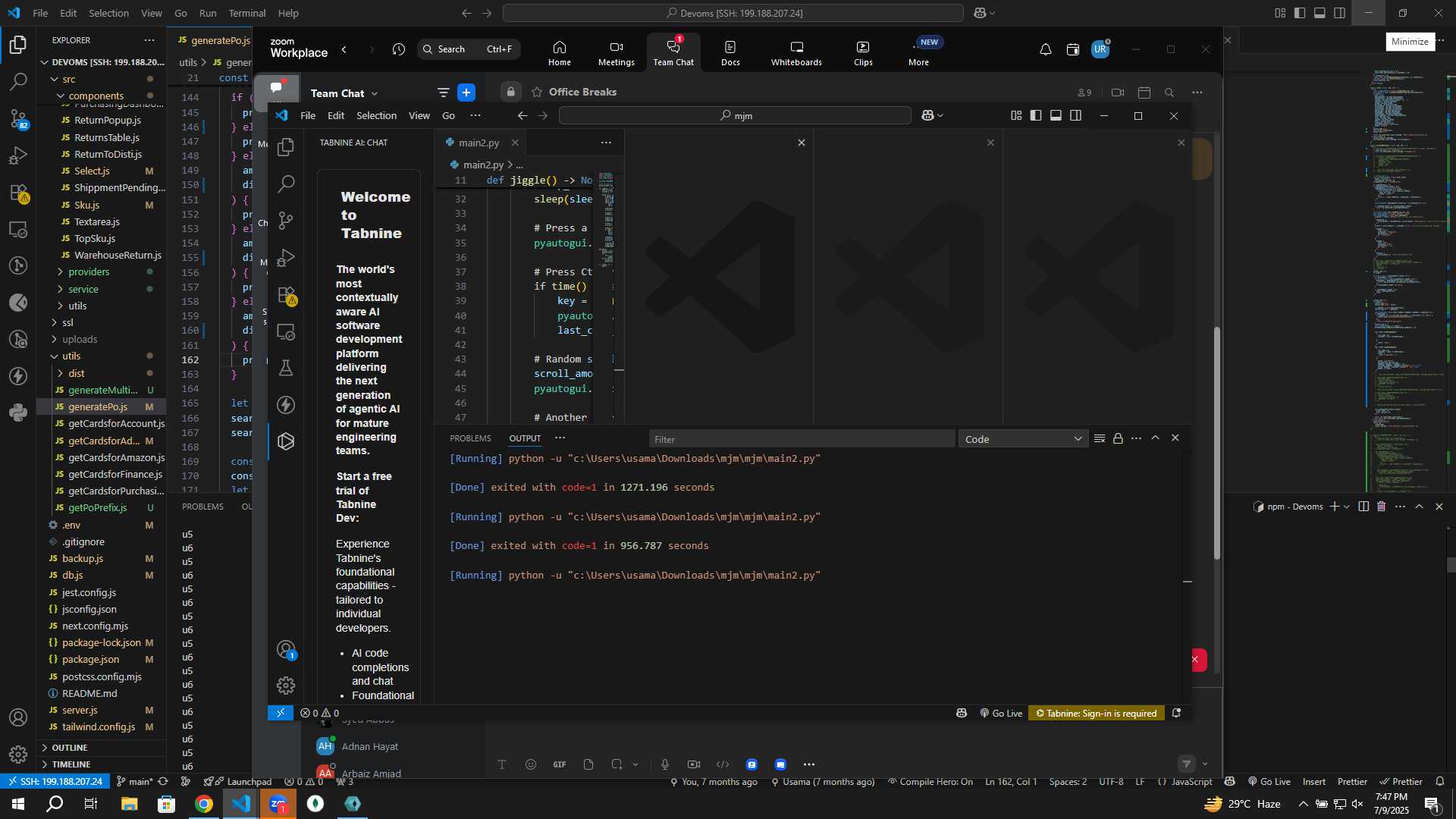Toggle panel in Devoms title bar

coord(1319,13)
